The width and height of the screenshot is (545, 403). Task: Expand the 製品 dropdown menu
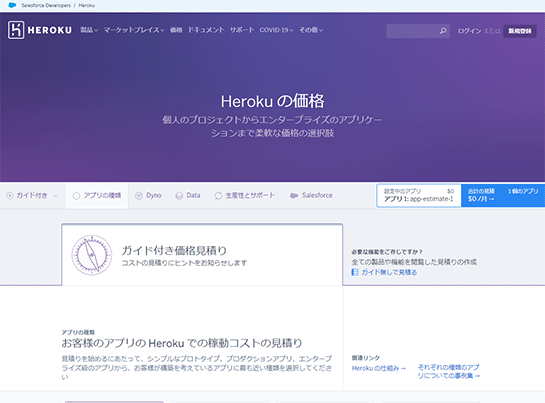coord(89,30)
